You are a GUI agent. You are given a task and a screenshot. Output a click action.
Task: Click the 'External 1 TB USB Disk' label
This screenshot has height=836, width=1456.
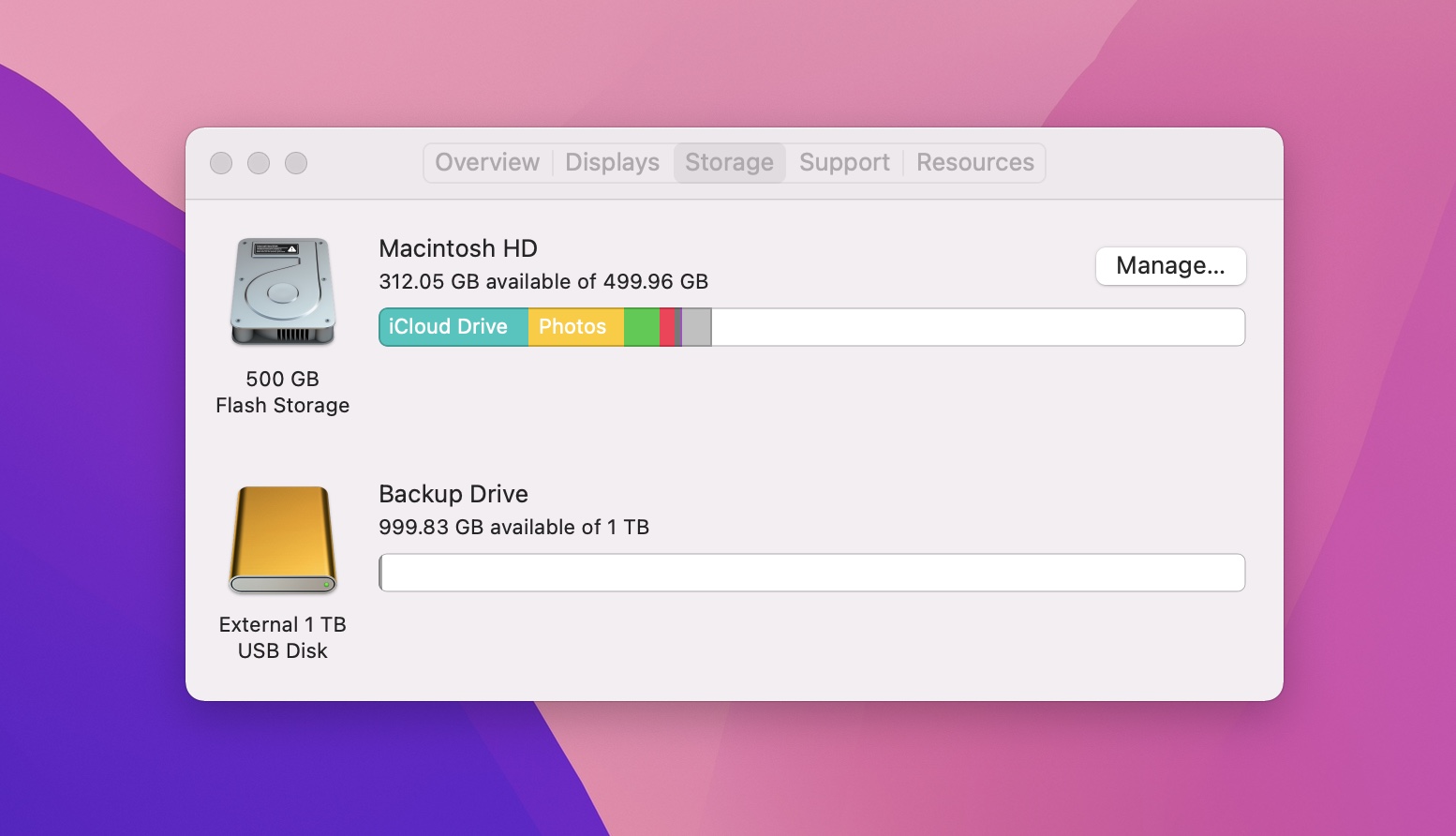[x=283, y=637]
